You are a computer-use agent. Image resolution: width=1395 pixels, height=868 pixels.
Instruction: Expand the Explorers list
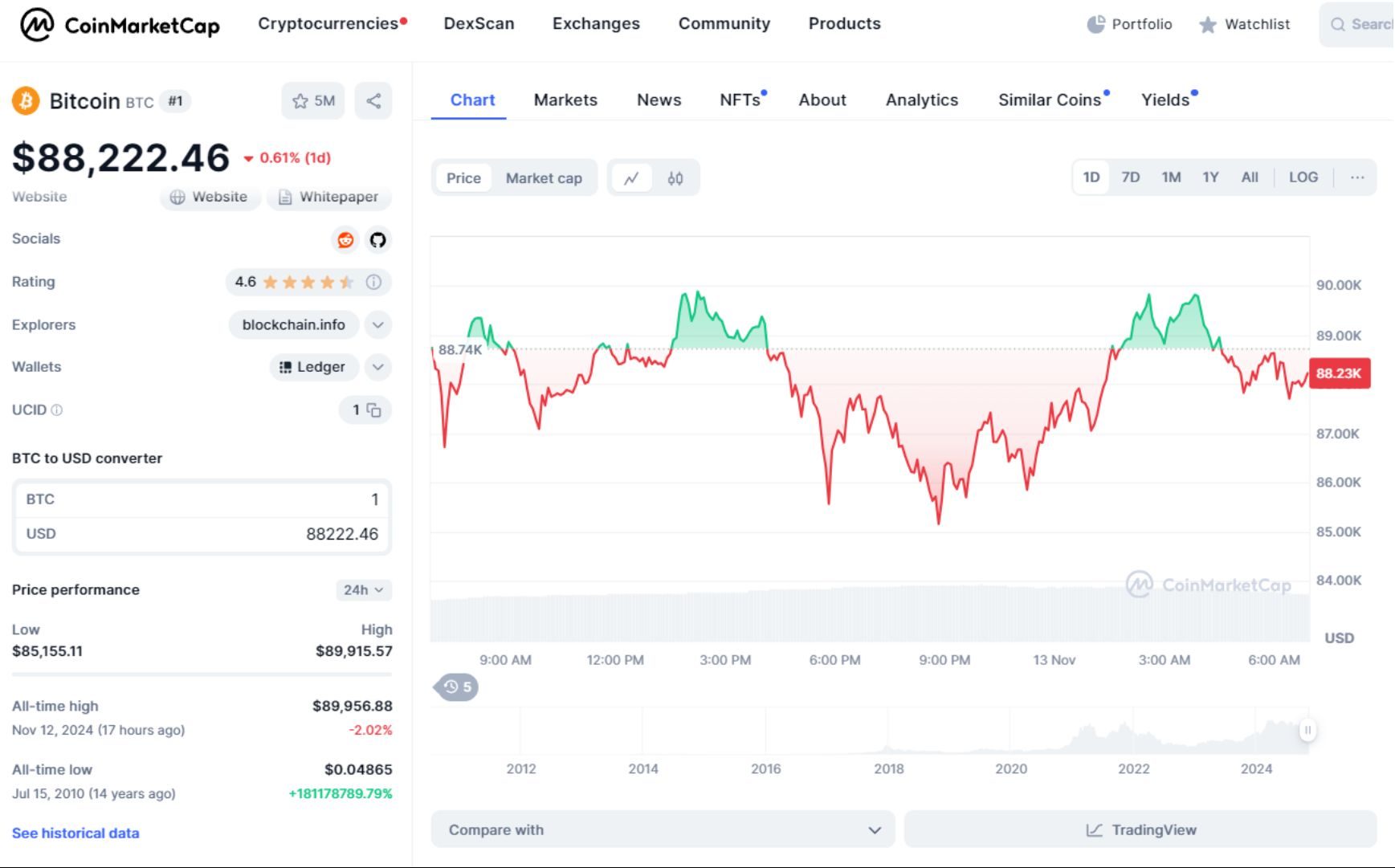(x=377, y=324)
